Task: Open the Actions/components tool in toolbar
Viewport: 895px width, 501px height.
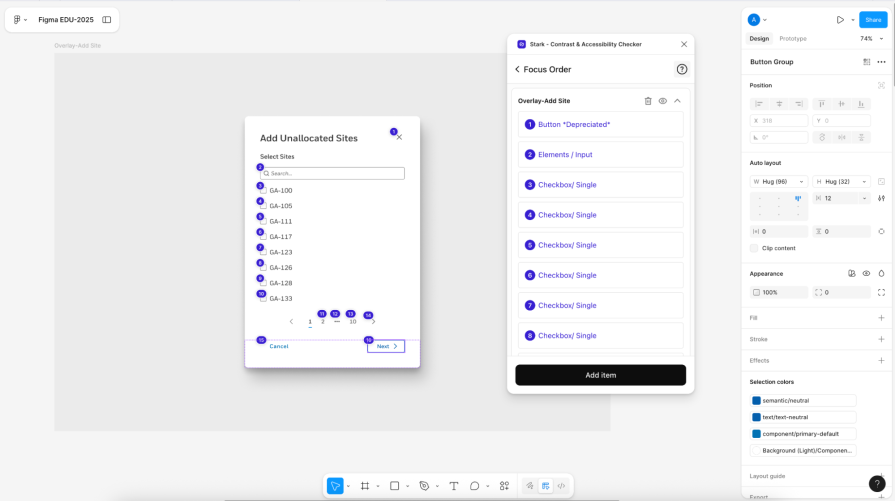Action: click(x=504, y=486)
